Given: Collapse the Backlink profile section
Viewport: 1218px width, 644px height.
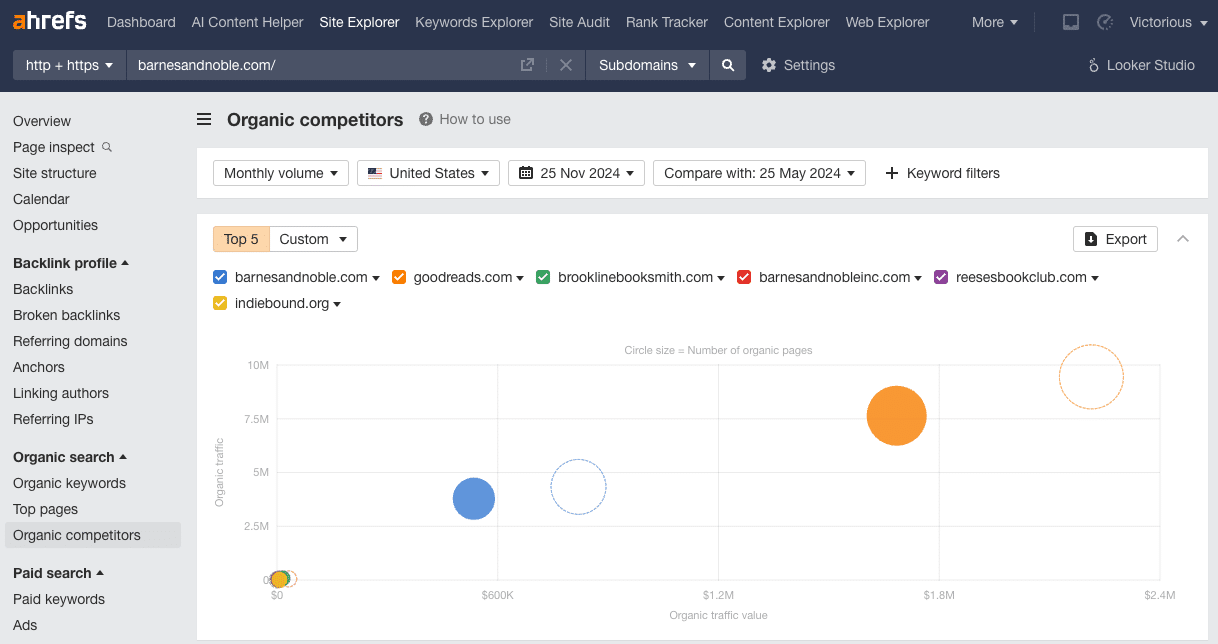Looking at the screenshot, I should [x=71, y=263].
